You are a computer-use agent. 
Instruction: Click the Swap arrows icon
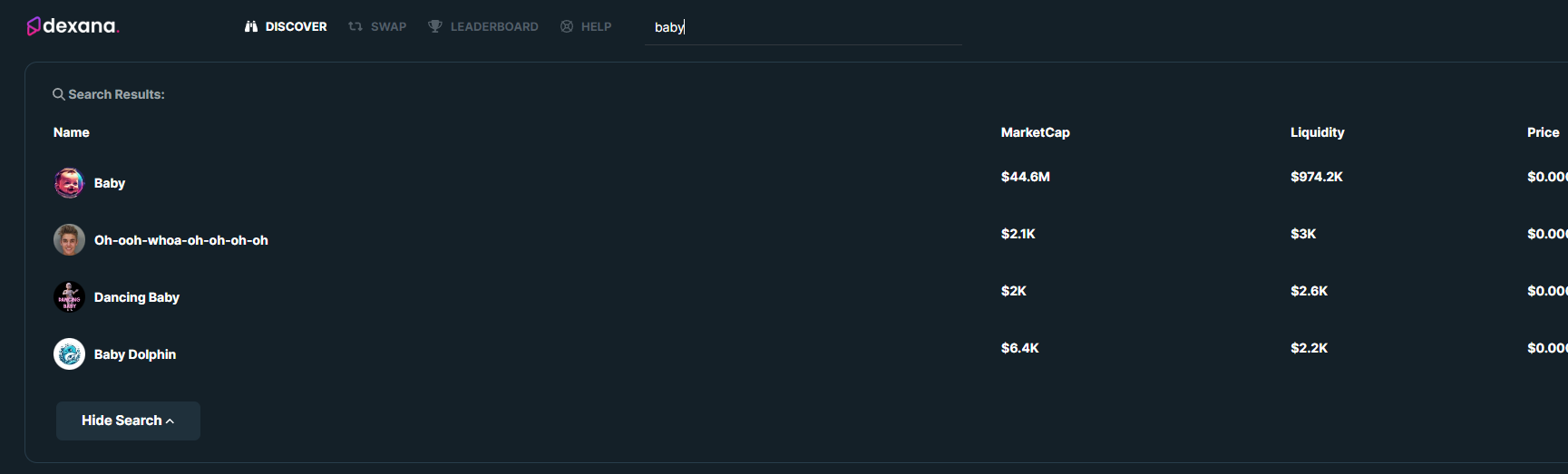pos(355,26)
